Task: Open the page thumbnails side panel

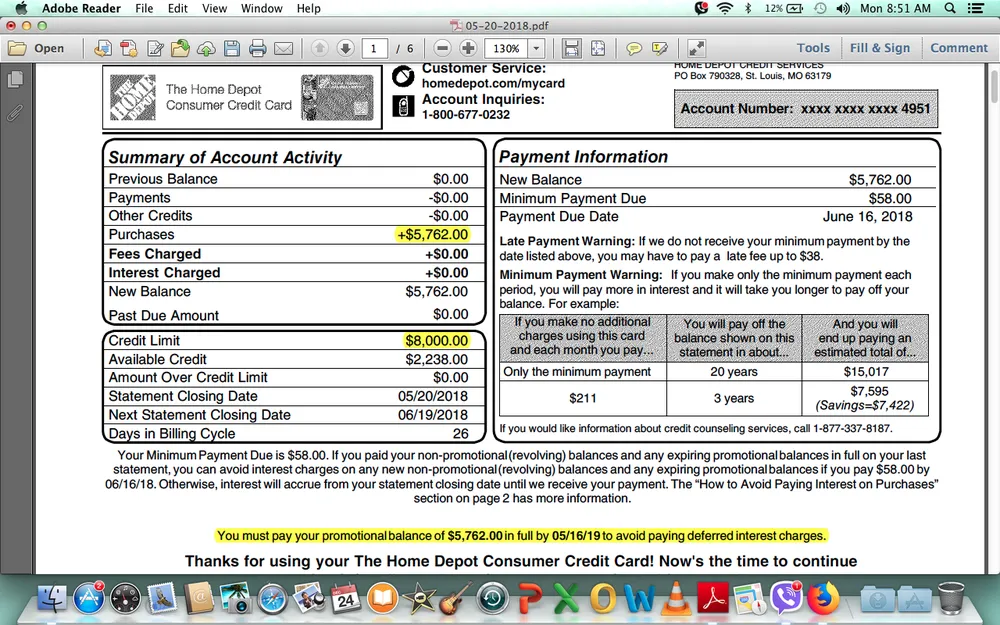Action: coord(15,80)
